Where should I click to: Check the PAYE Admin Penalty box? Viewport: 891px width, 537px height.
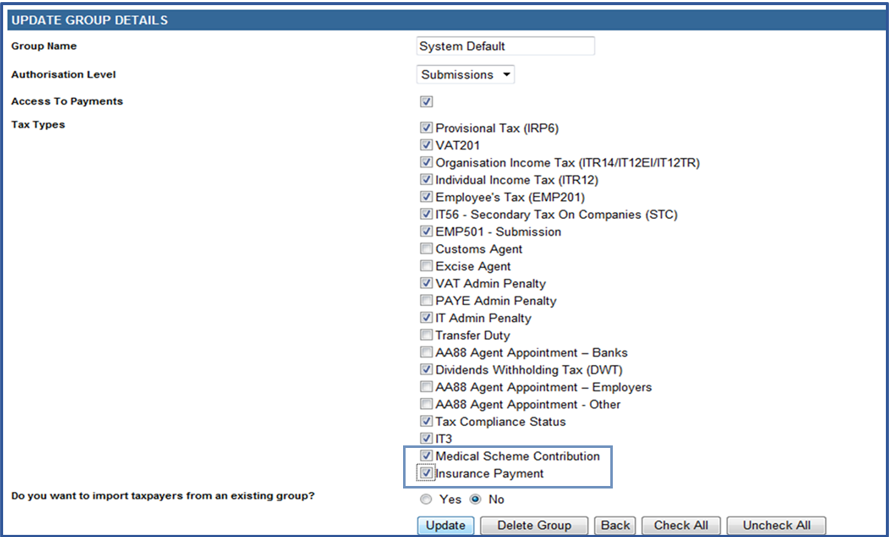click(427, 301)
